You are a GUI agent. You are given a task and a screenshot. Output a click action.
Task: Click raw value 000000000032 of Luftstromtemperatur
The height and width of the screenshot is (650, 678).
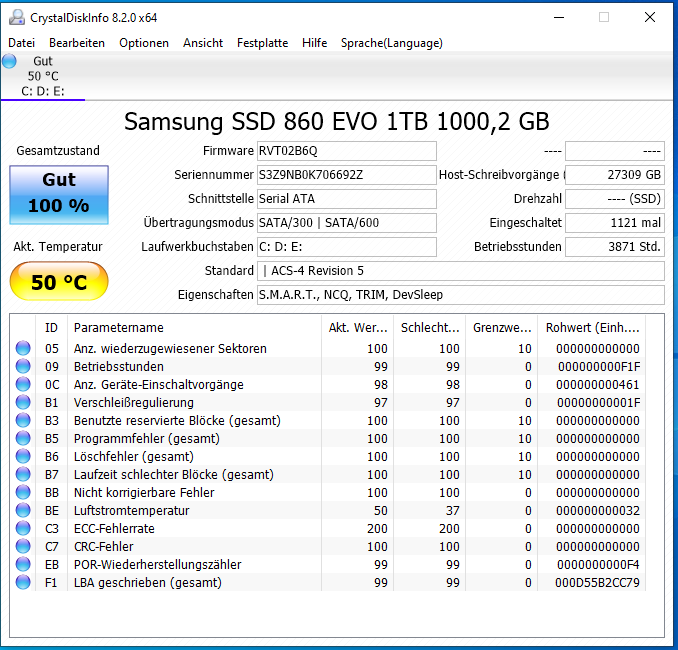click(x=598, y=511)
